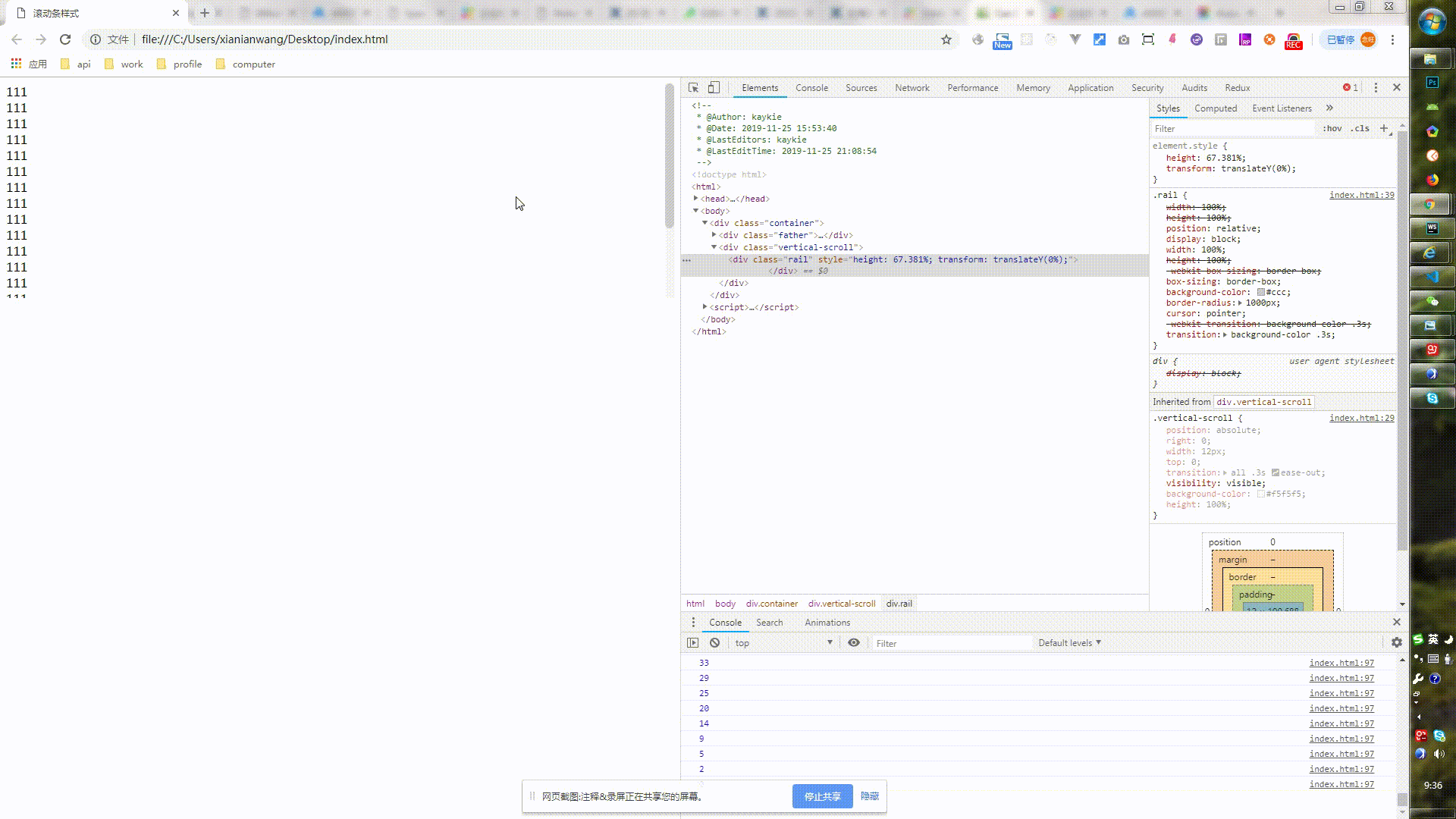Open index.html:29 source link in Styles

click(1361, 418)
